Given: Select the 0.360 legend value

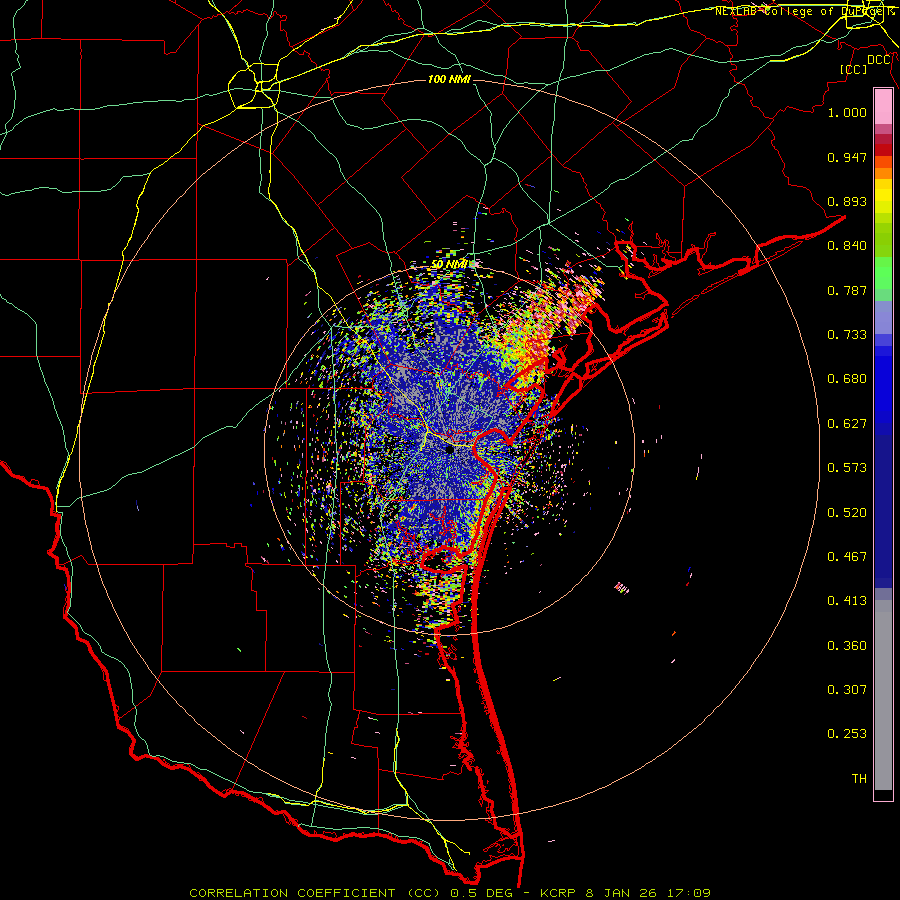Looking at the screenshot, I should coord(847,646).
